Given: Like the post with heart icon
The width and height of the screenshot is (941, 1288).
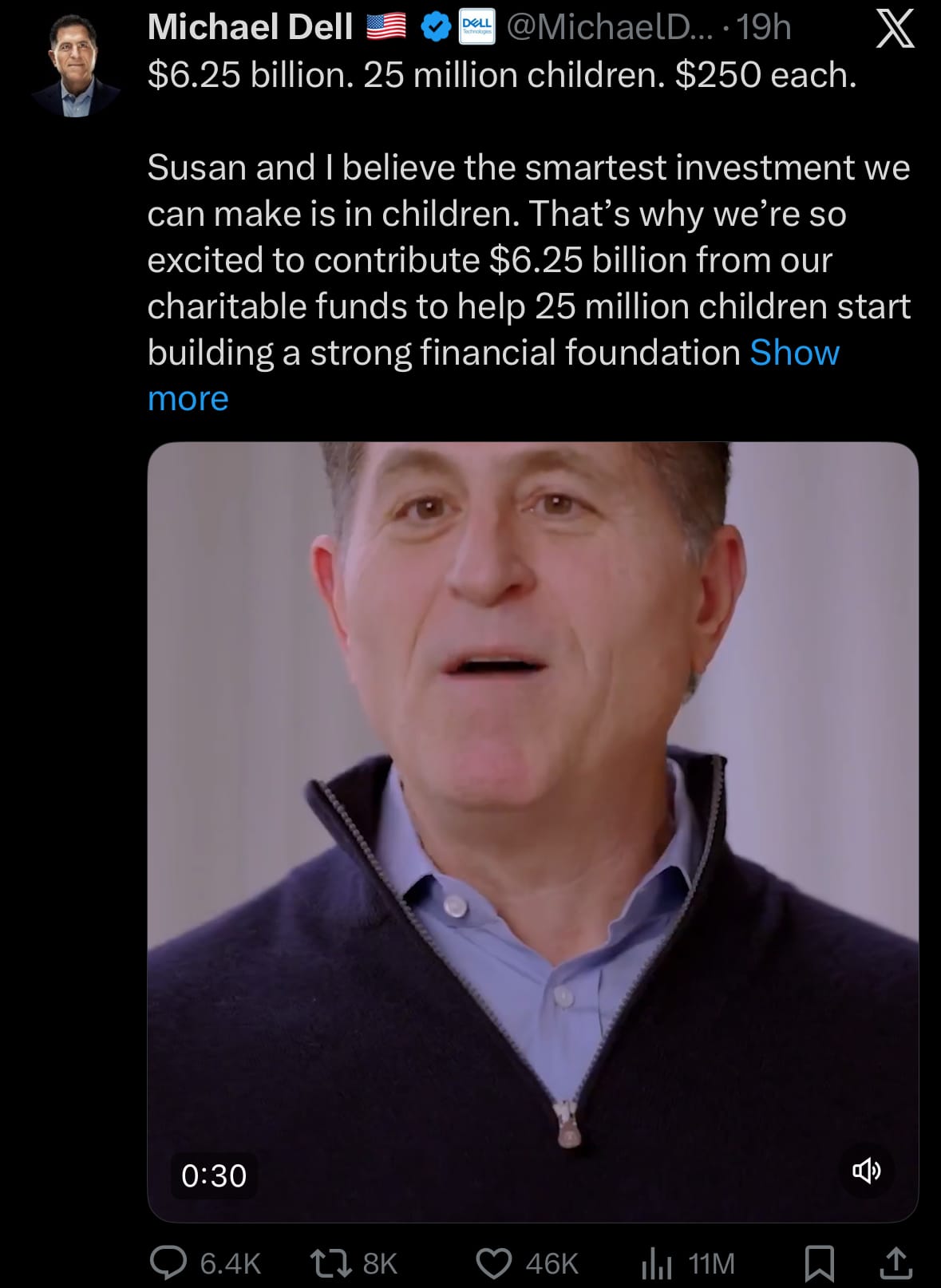Looking at the screenshot, I should coord(494,1263).
